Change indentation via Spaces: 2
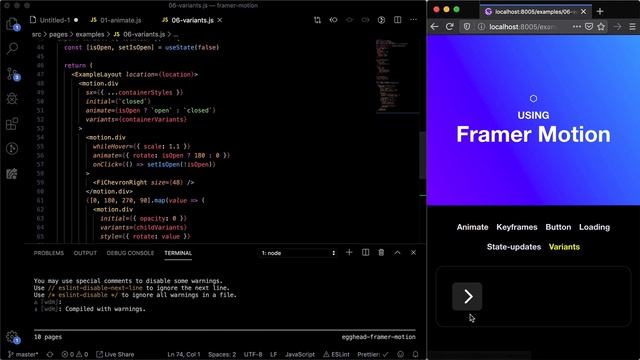This screenshot has height=360, width=640. click(x=222, y=354)
